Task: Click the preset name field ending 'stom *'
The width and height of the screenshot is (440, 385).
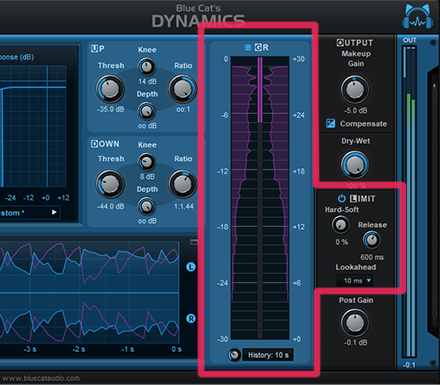Action: (x=30, y=213)
